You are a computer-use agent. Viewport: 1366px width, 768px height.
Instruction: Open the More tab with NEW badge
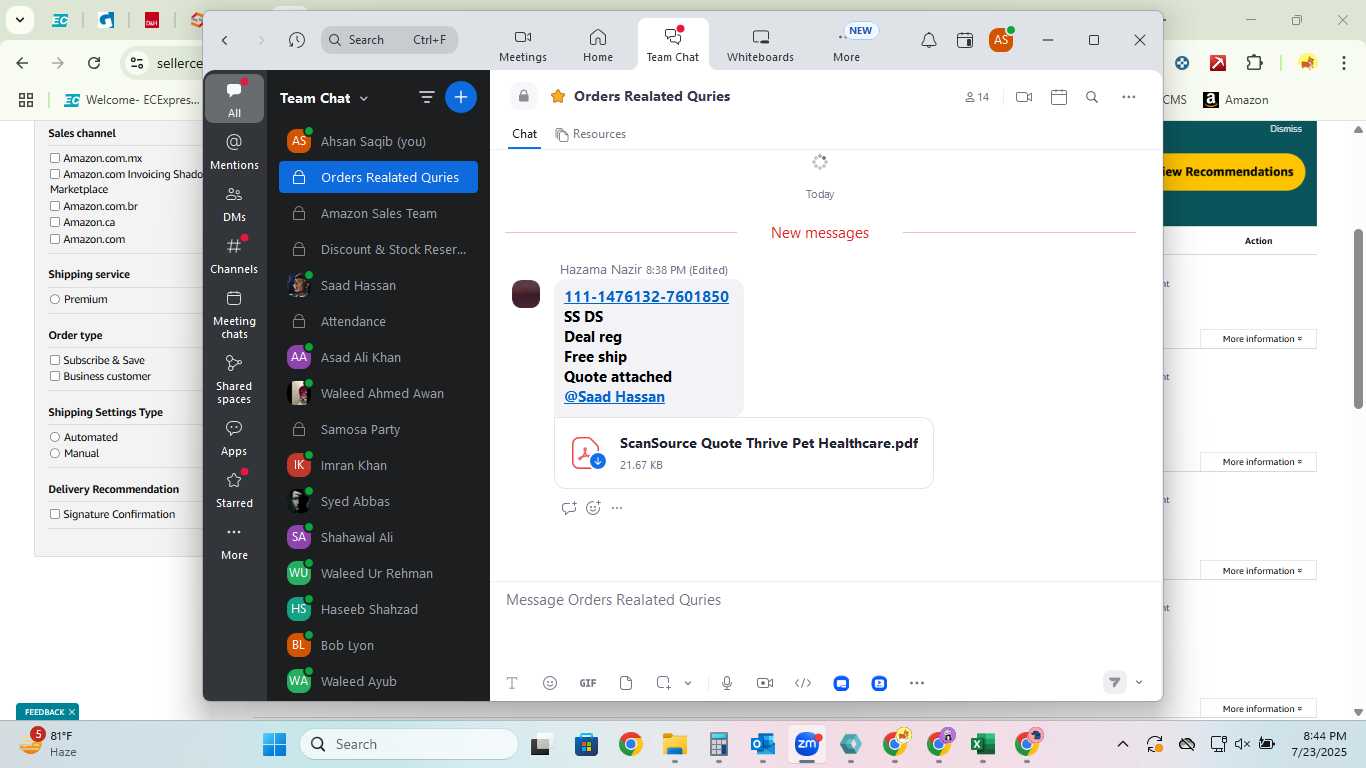[x=847, y=46]
